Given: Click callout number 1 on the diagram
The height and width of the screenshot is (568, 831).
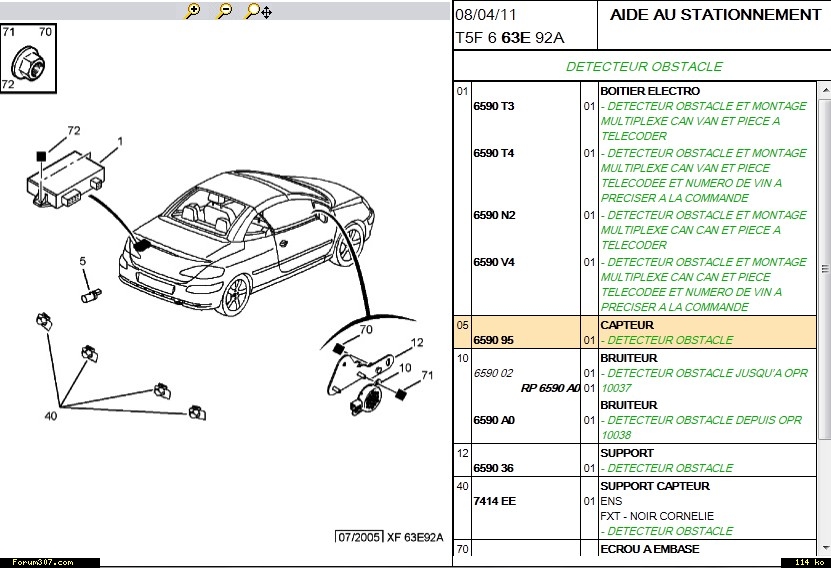Looking at the screenshot, I should (x=120, y=141).
